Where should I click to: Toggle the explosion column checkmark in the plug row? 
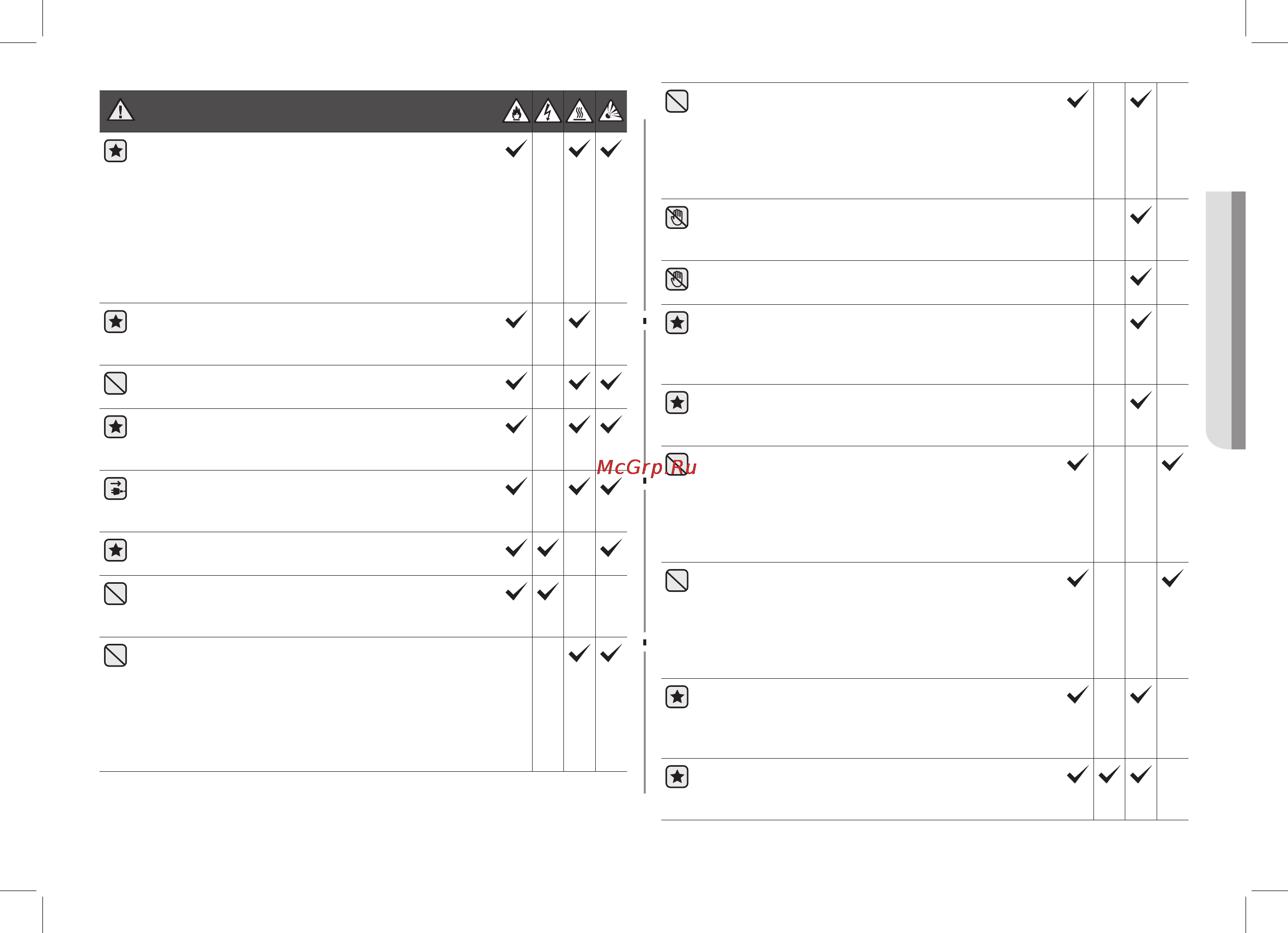click(x=611, y=486)
